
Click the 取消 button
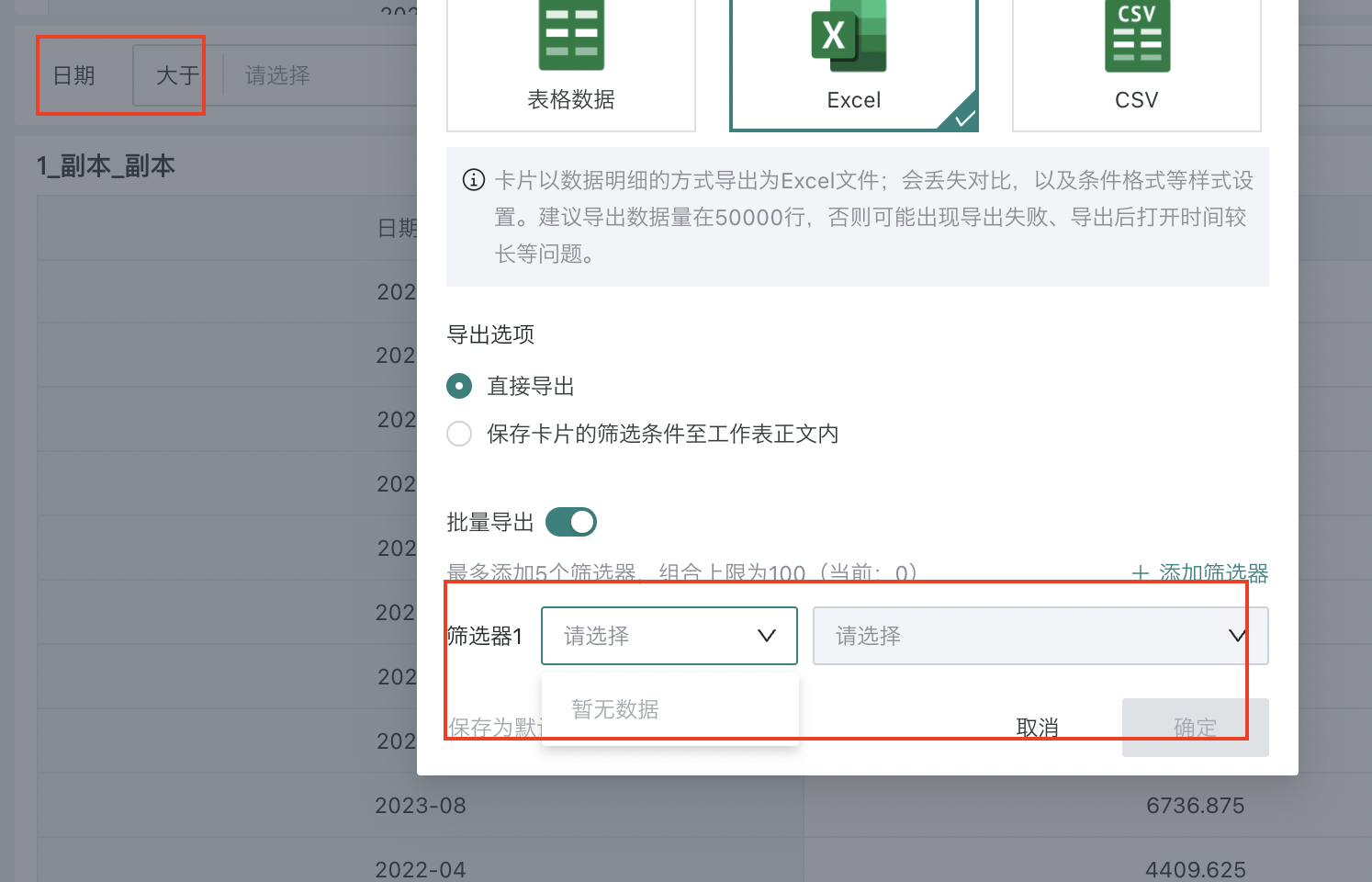1038,728
